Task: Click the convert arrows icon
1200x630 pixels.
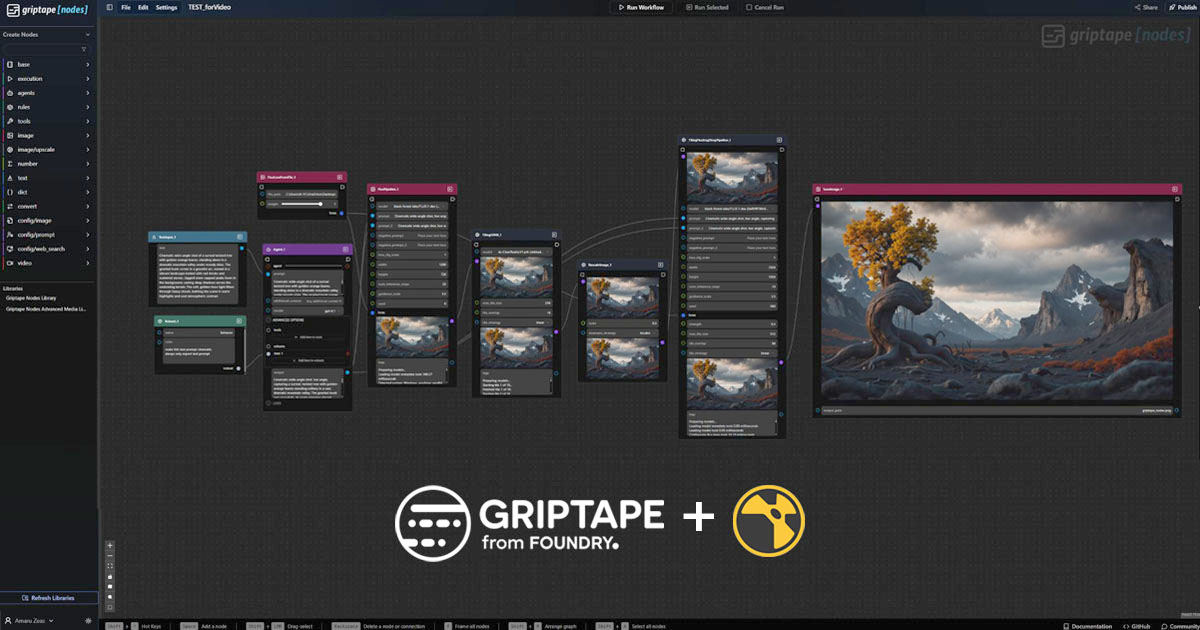Action: point(9,206)
